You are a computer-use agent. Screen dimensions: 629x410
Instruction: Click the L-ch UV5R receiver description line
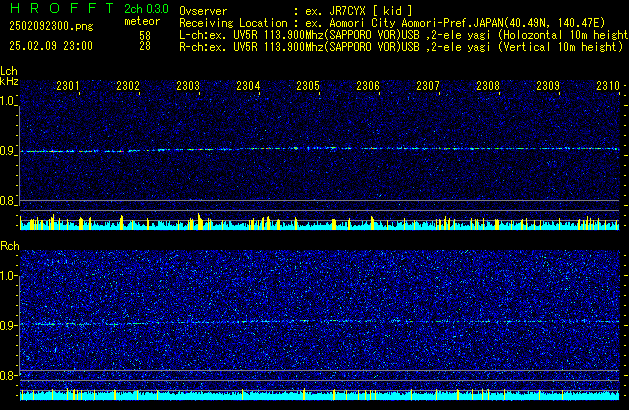click(404, 35)
